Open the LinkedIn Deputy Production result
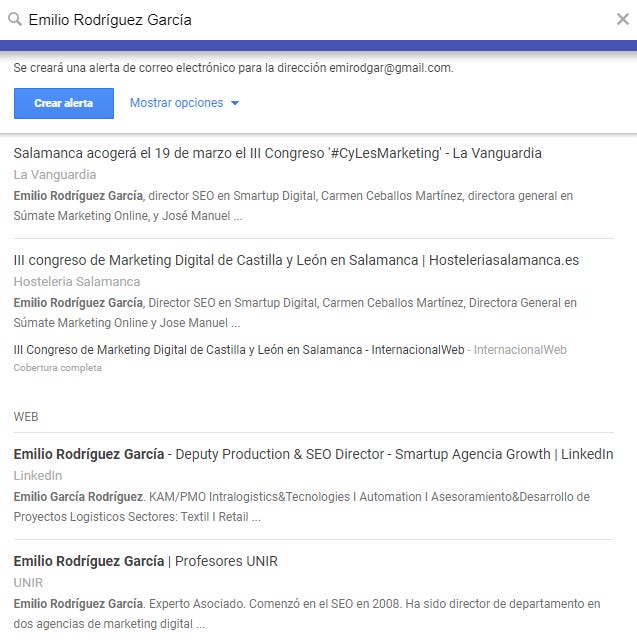 [313, 454]
